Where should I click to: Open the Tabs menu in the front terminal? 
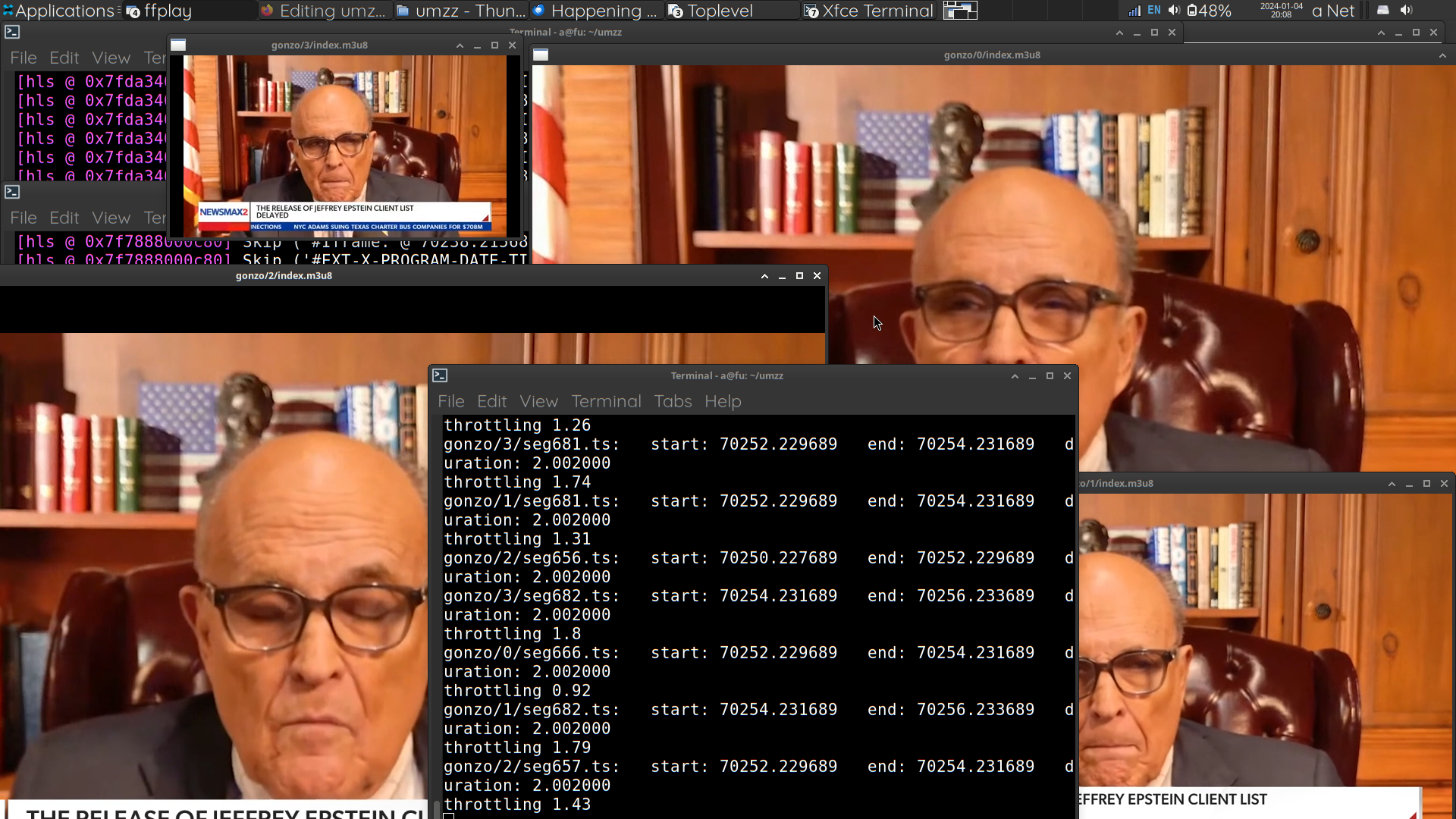tap(673, 401)
